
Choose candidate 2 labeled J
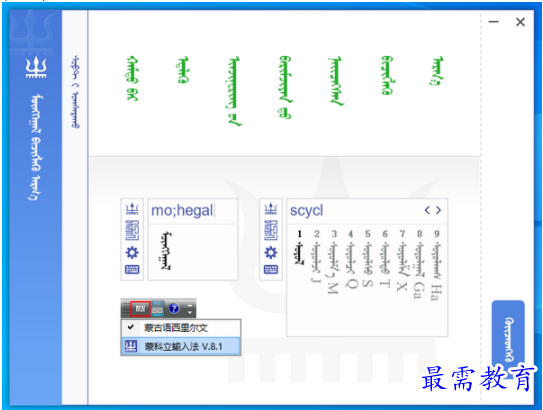tap(317, 257)
